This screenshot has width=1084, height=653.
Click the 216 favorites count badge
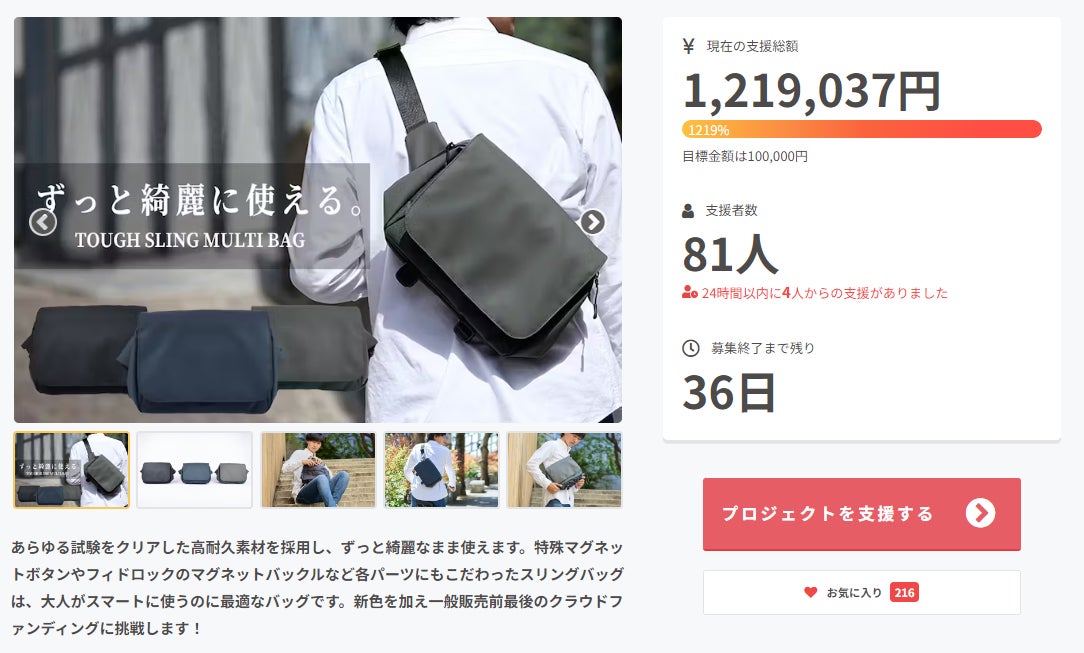pos(904,592)
